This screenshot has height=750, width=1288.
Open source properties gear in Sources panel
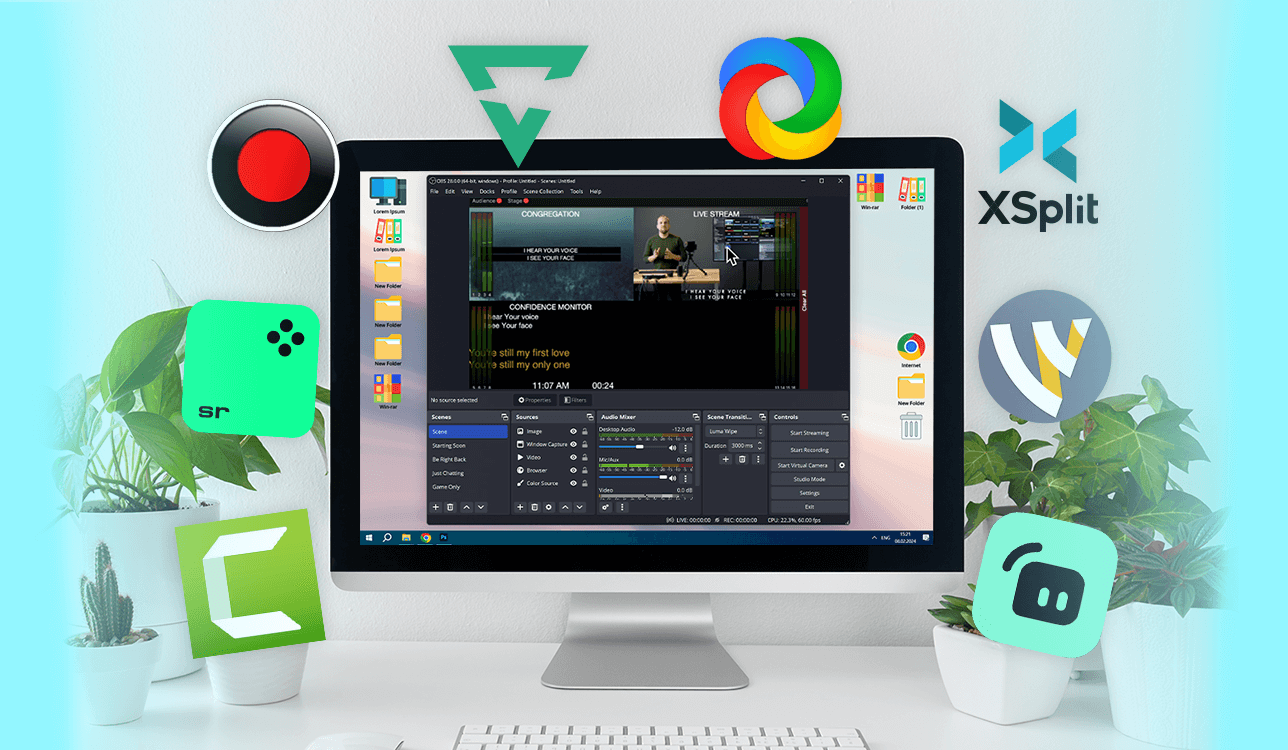point(549,507)
